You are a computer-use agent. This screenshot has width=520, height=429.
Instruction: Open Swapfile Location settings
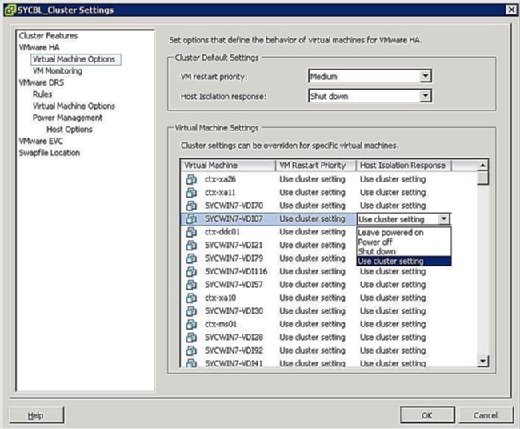(49, 153)
